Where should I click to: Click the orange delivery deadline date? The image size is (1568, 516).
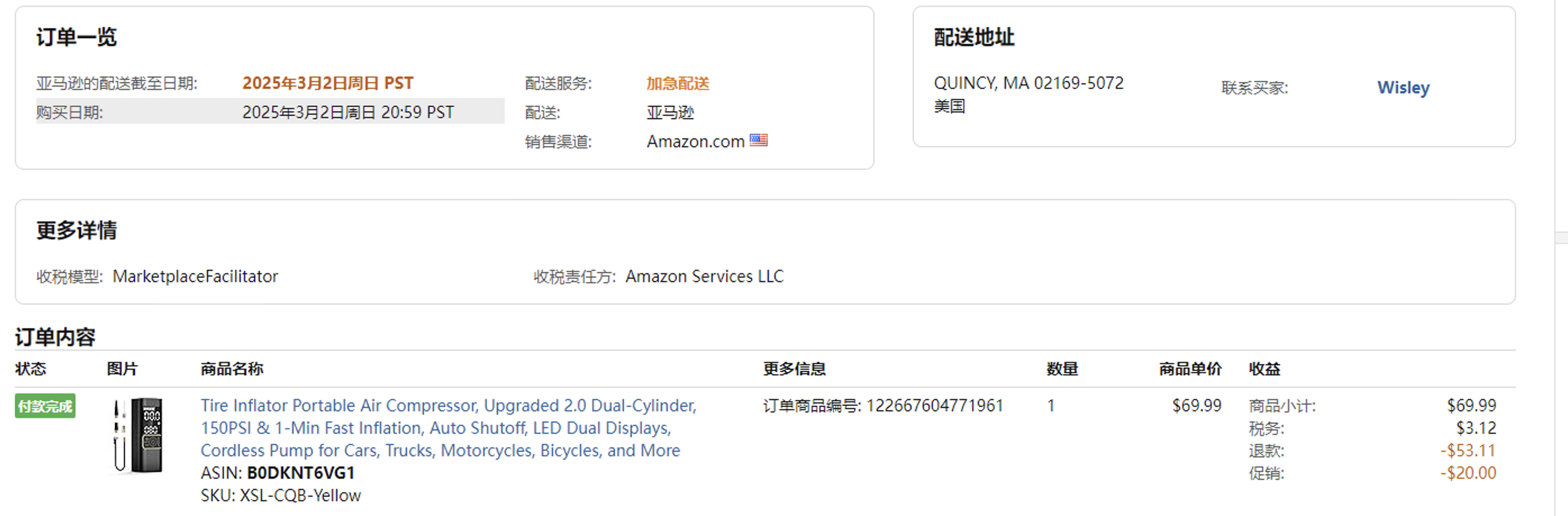(328, 83)
